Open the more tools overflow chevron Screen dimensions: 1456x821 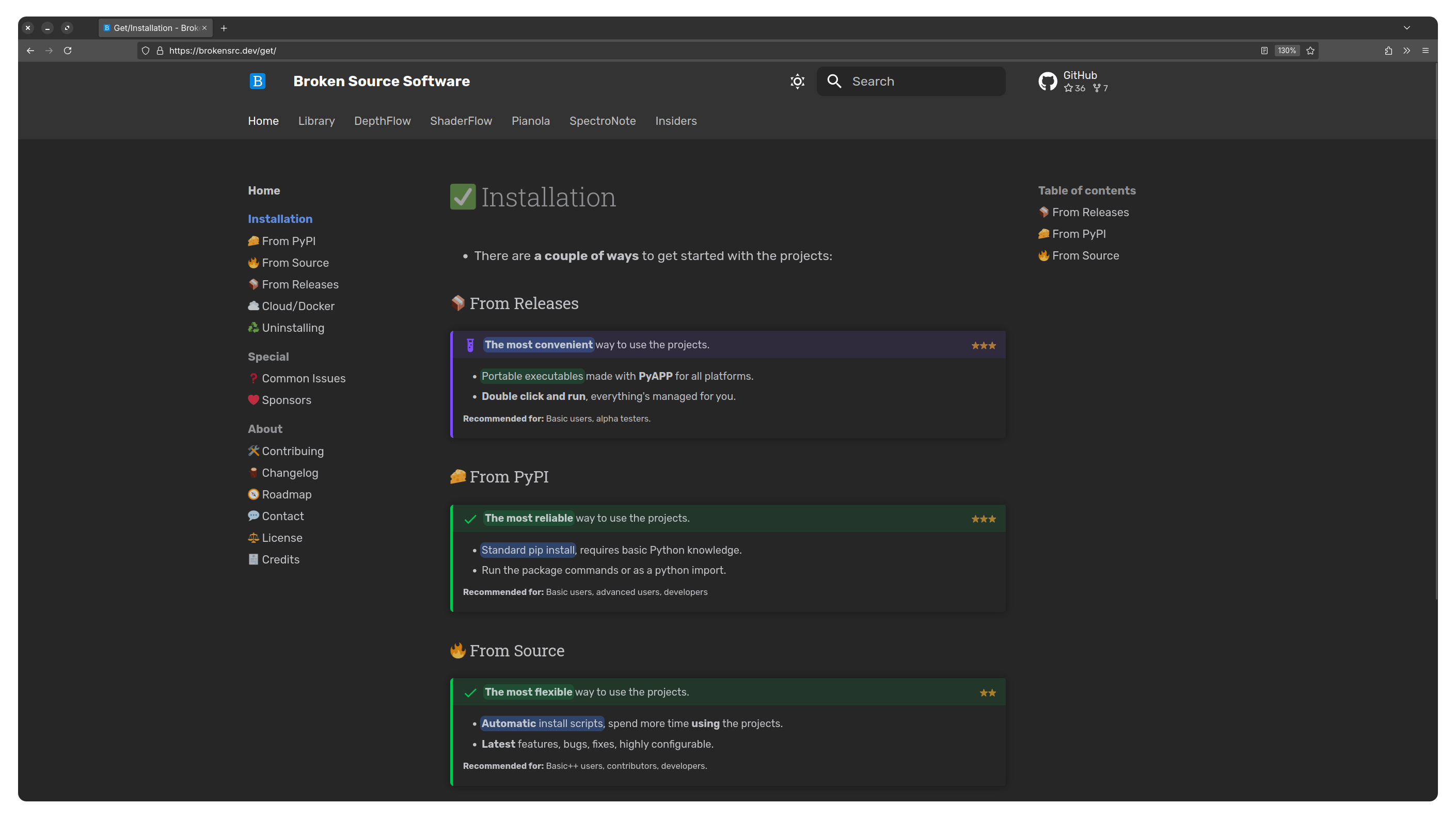[x=1406, y=51]
